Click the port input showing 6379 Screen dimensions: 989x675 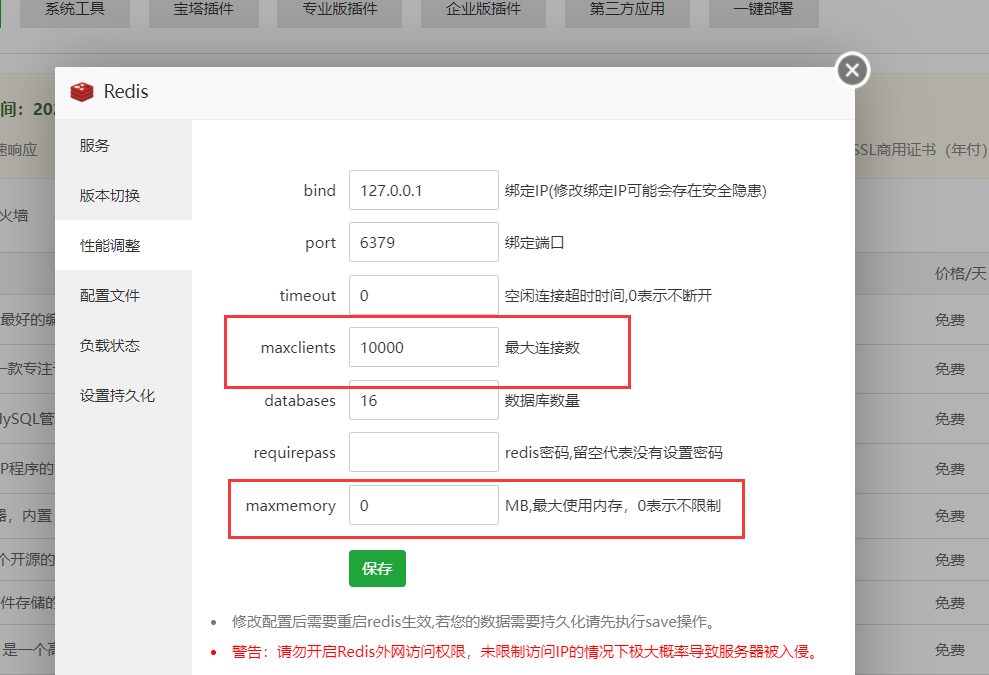424,242
